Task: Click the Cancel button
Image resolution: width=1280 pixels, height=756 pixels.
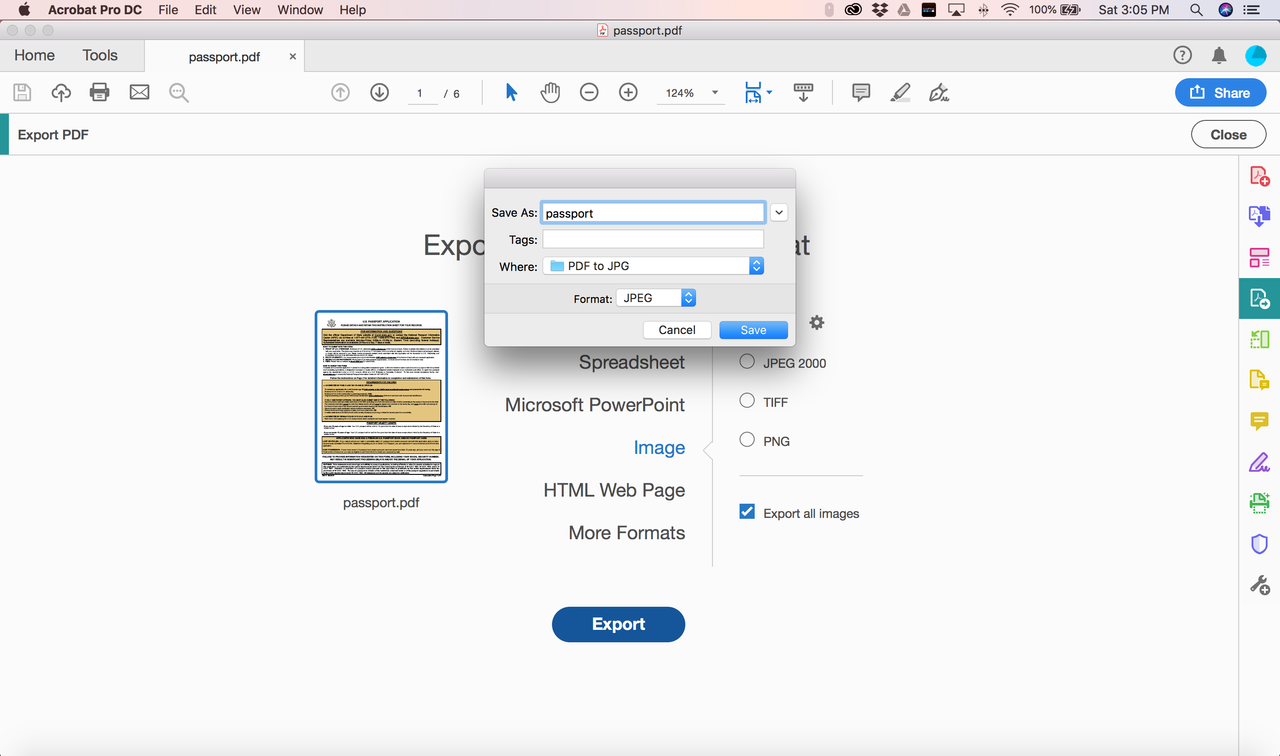Action: click(677, 330)
